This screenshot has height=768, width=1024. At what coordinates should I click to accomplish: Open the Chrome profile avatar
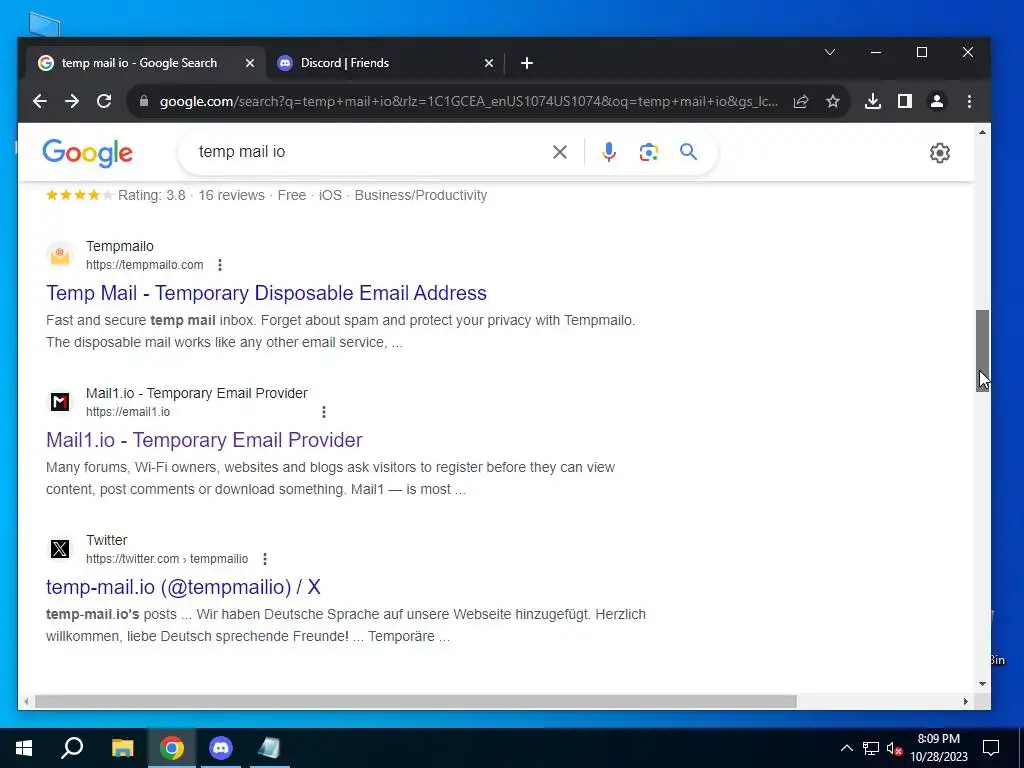coord(936,101)
